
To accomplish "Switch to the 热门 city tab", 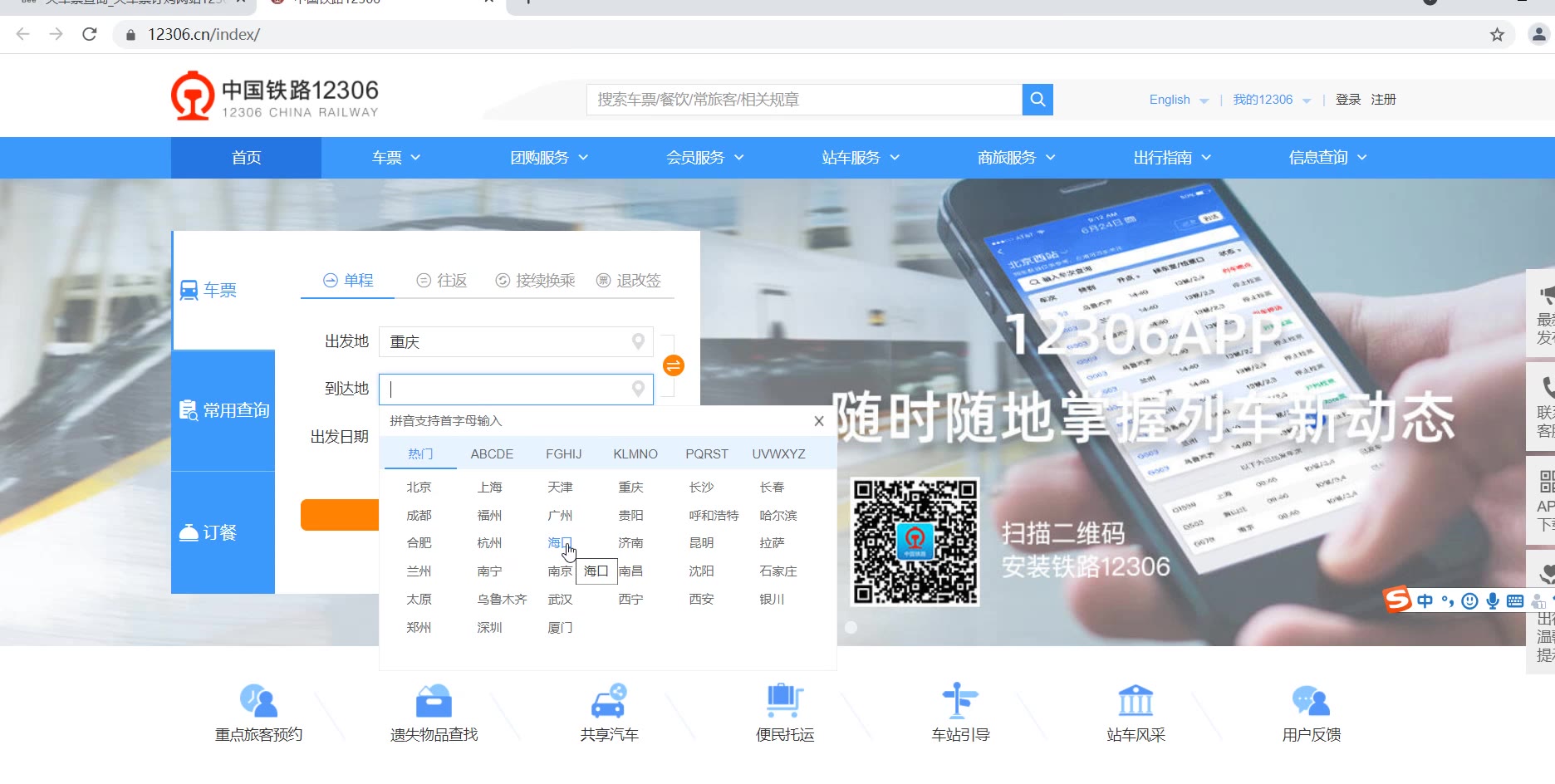I will pyautogui.click(x=420, y=454).
